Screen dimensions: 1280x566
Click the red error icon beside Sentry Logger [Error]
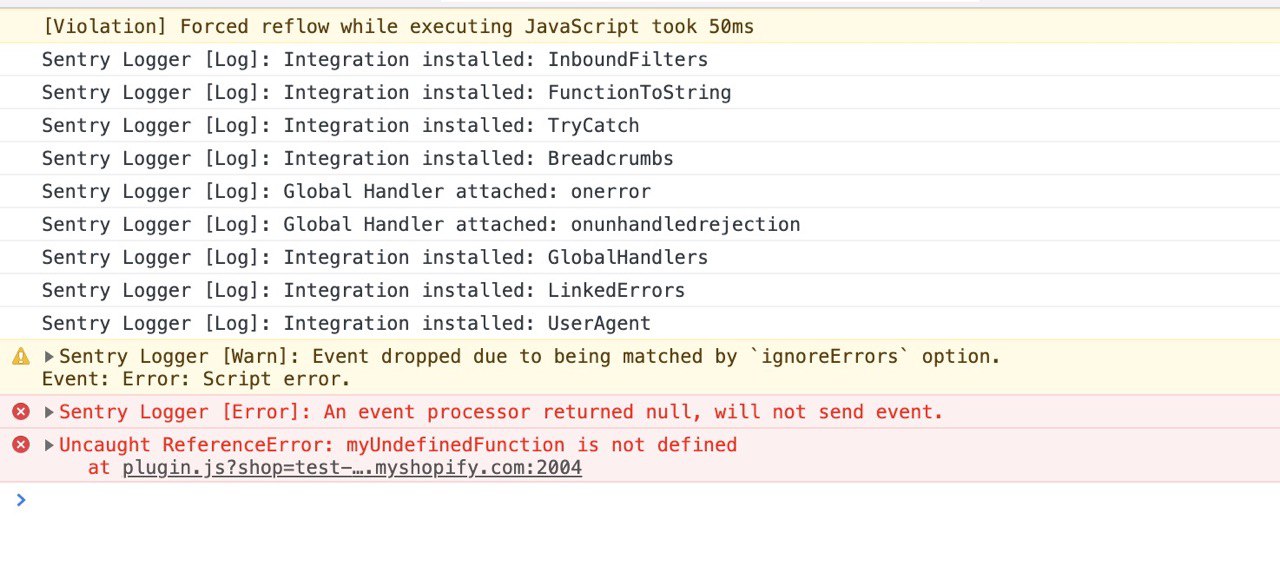coord(20,411)
